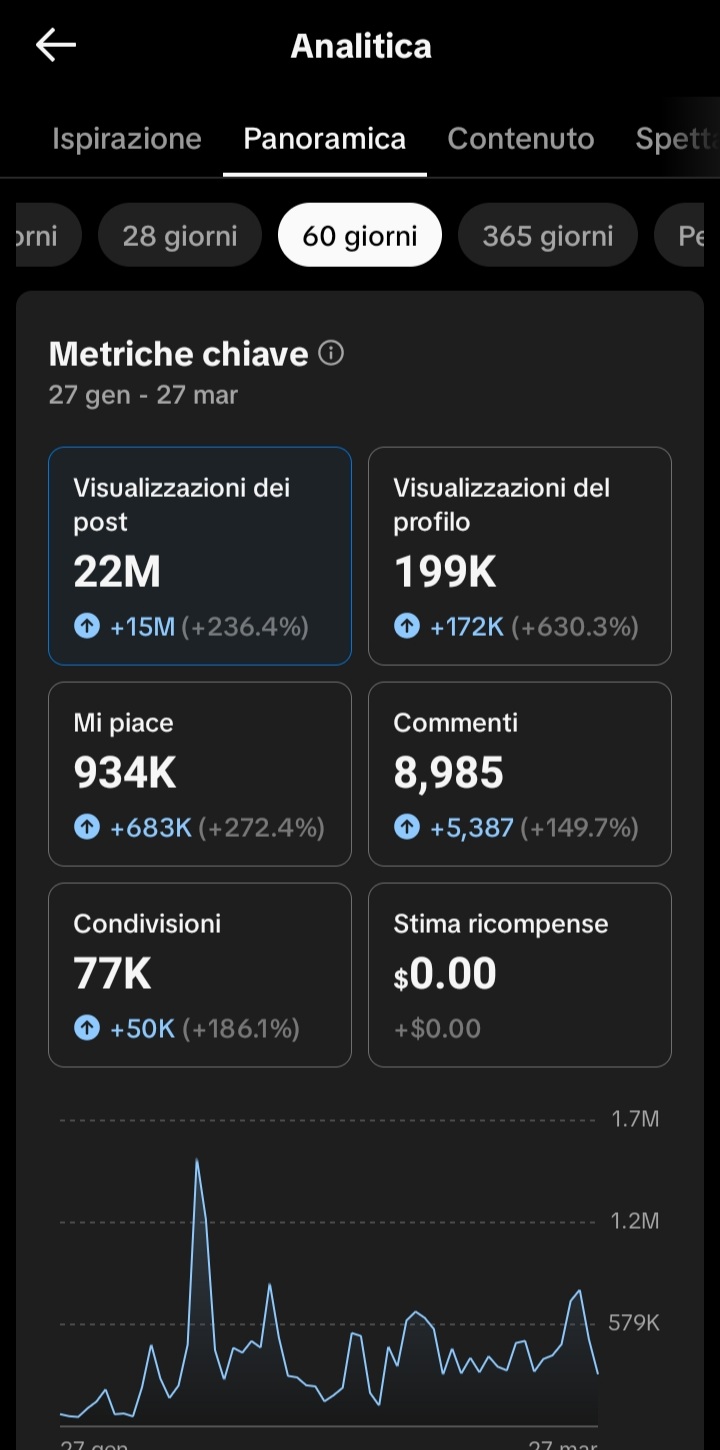Select the 60 giorni filter

click(360, 236)
